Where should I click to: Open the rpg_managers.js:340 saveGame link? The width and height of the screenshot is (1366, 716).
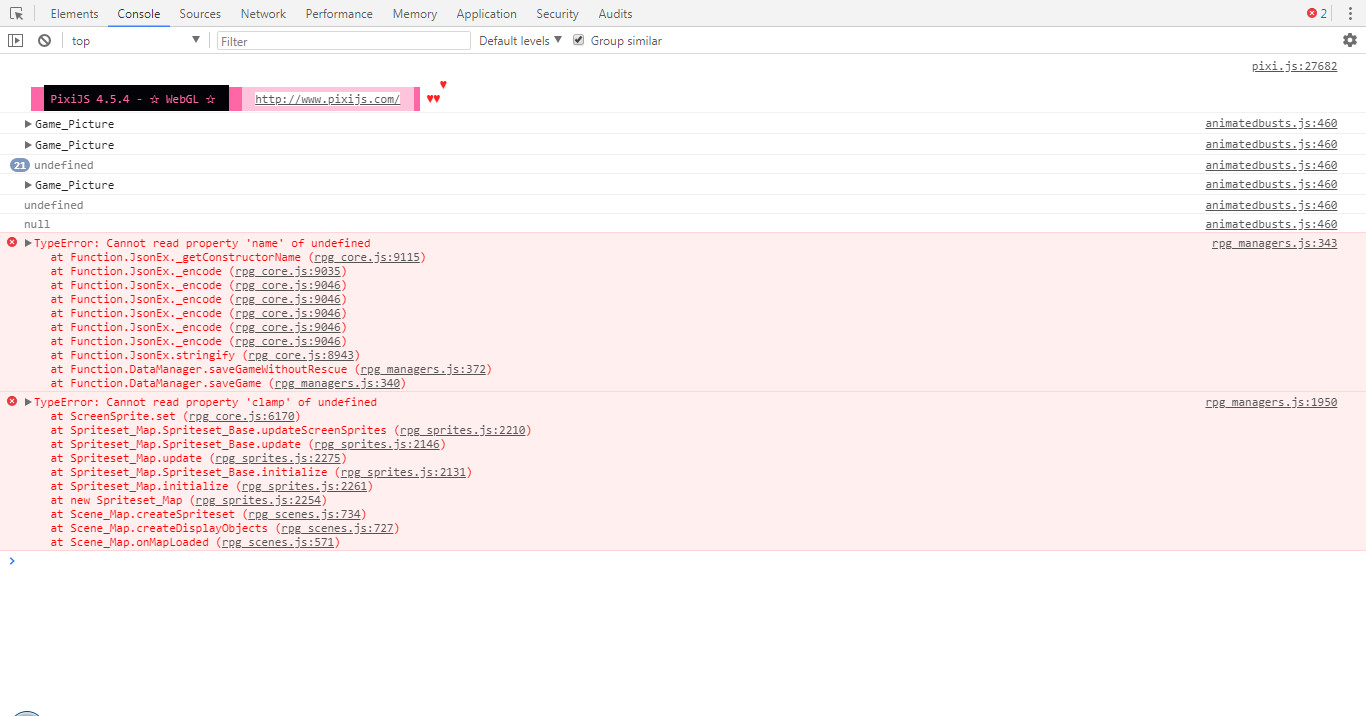337,383
